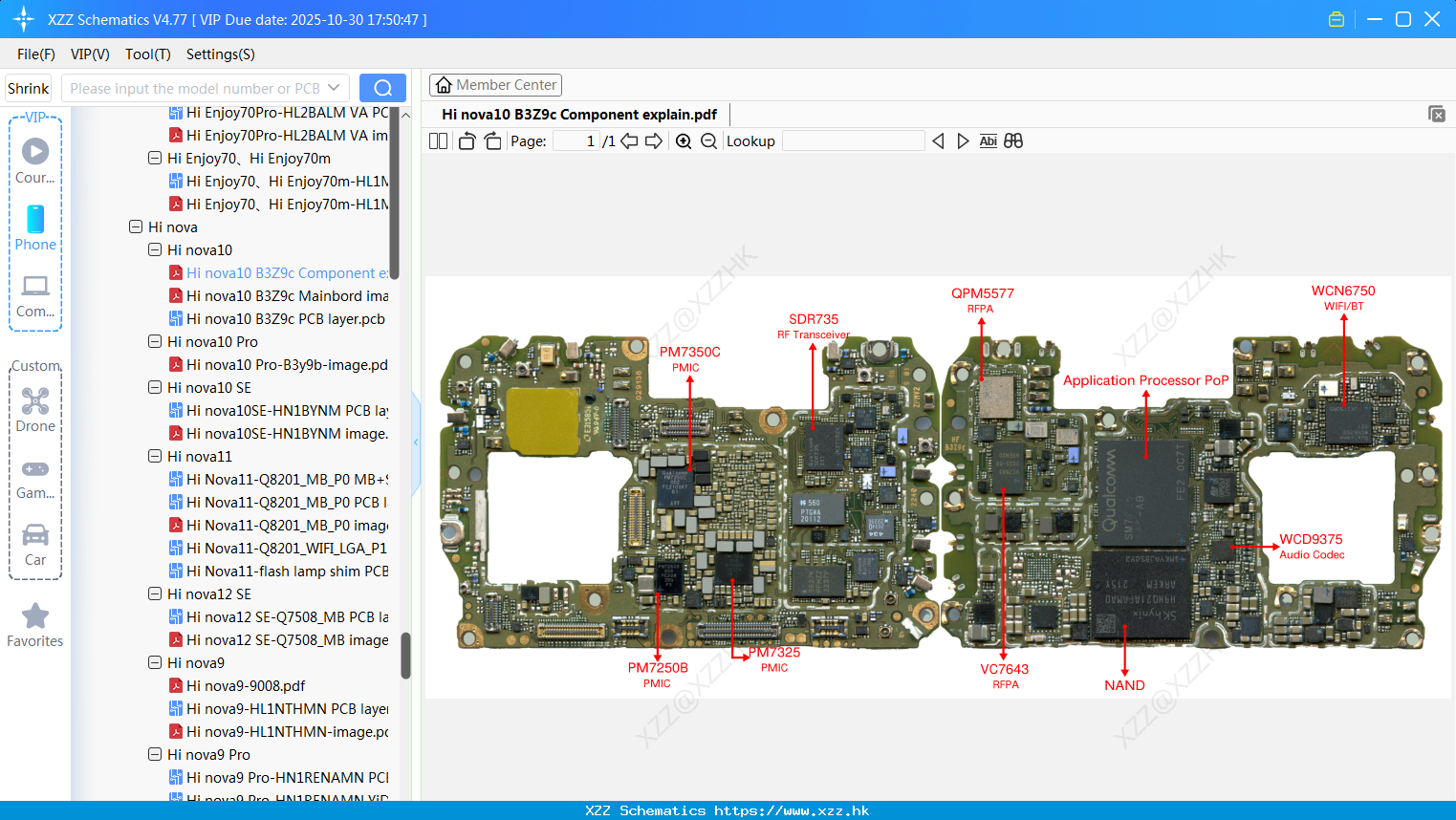The width and height of the screenshot is (1456, 820).
Task: Open Hi Nova11-Q8201_WIFI_LGA_P1 file
Action: click(279, 549)
